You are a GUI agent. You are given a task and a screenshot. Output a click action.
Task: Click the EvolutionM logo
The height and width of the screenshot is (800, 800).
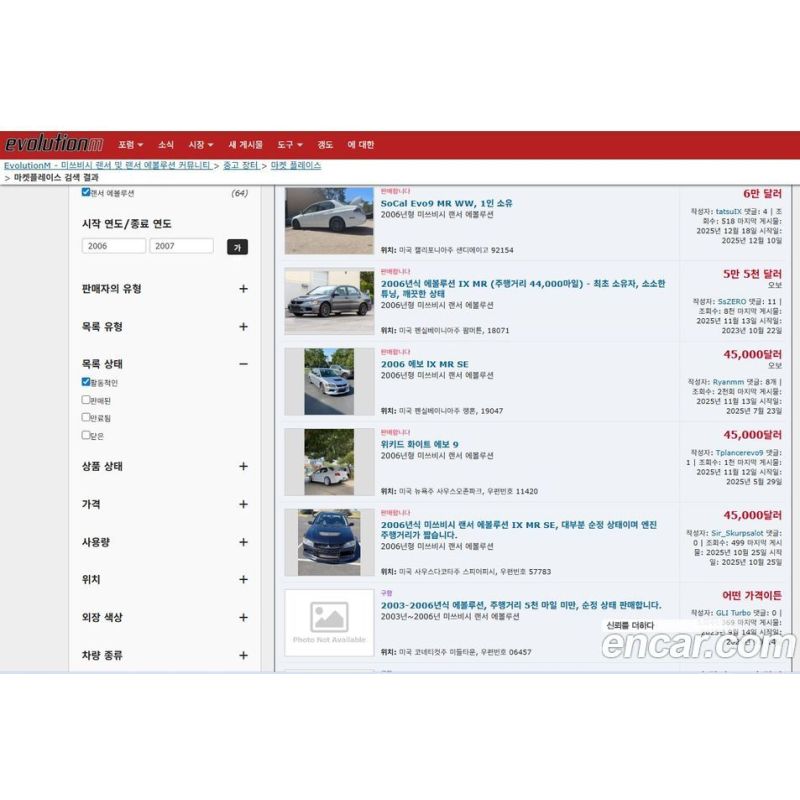pos(54,143)
